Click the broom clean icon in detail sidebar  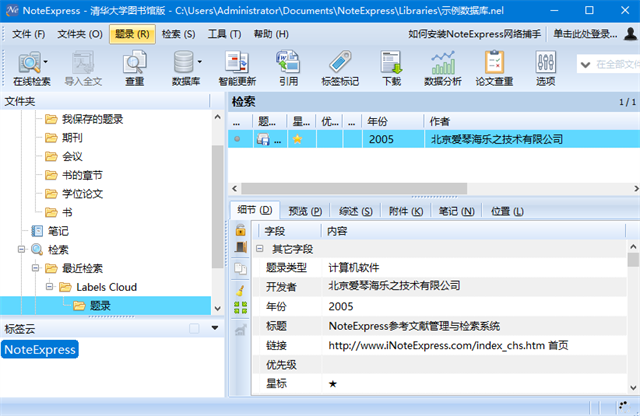(x=240, y=290)
